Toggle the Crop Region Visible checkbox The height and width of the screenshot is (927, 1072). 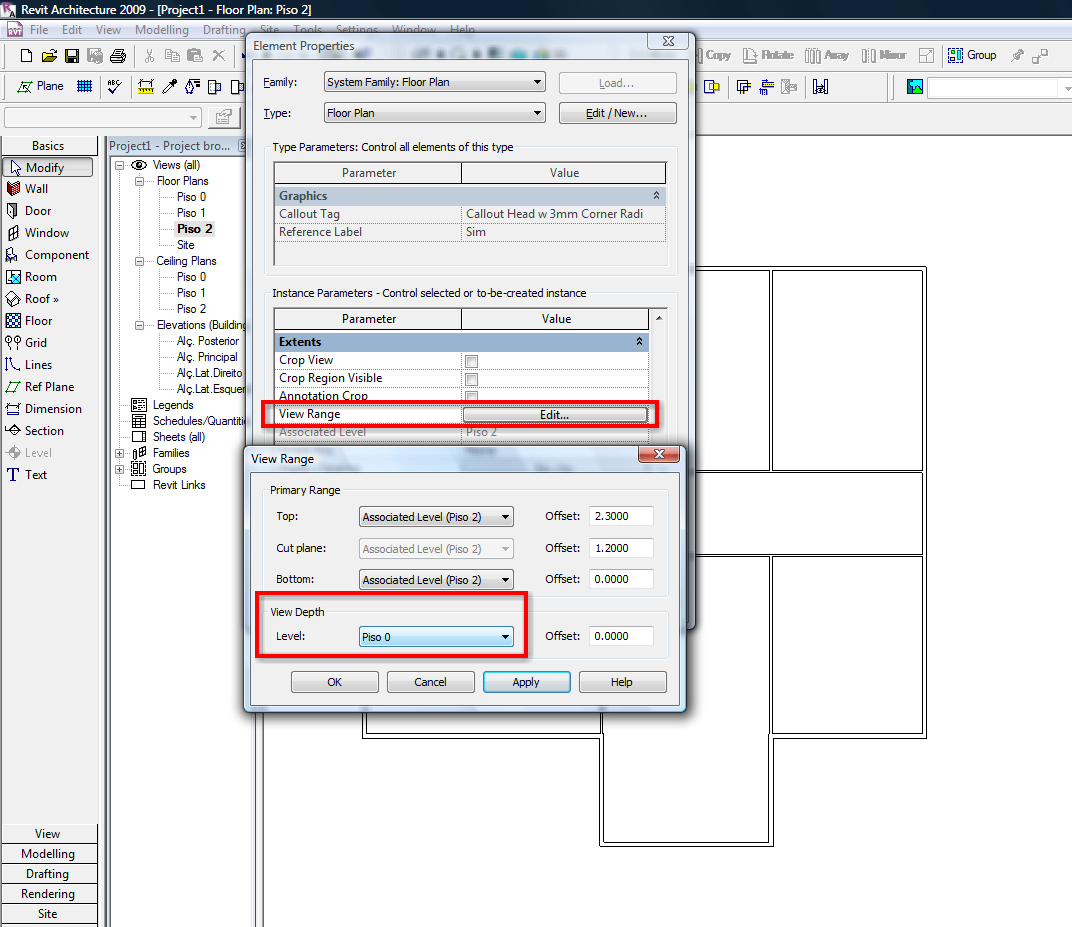point(471,379)
